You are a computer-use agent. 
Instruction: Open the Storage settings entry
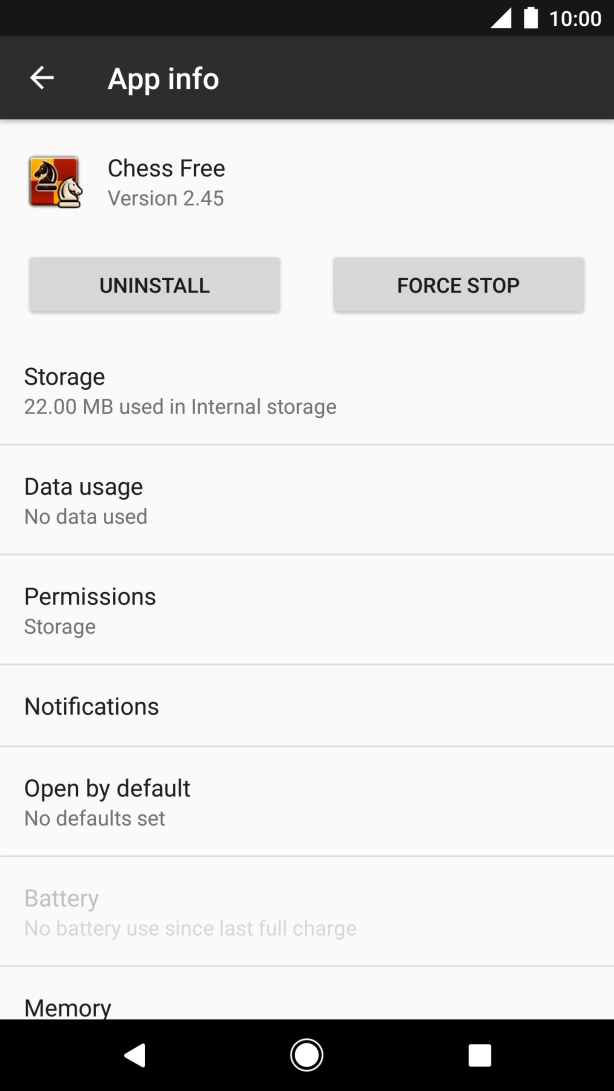pyautogui.click(x=306, y=390)
